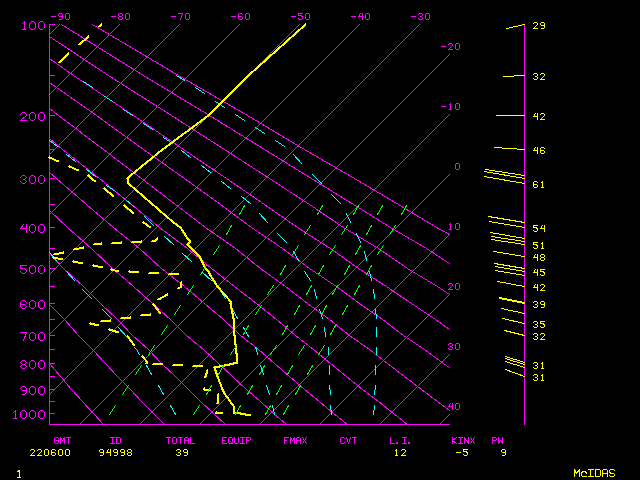Image resolution: width=640 pixels, height=480 pixels.
Task: Click the 700 pressure level label
Action: [33, 338]
